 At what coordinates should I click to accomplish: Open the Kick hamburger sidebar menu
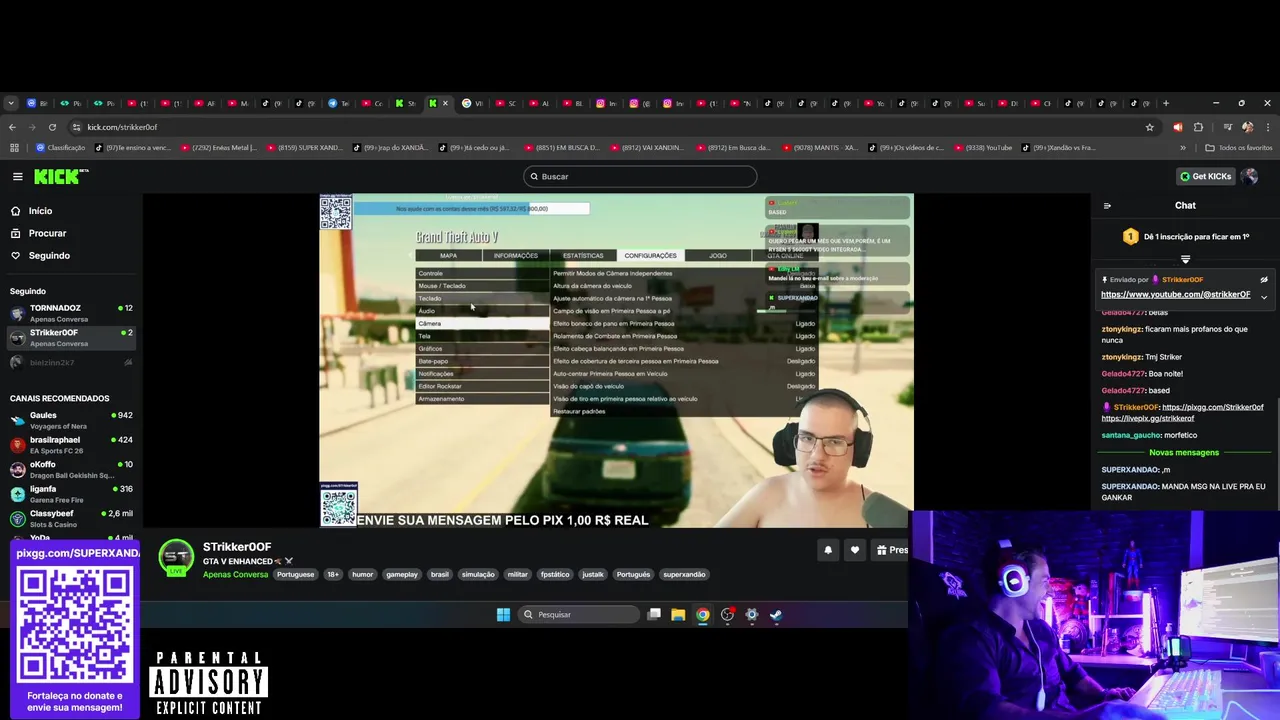[x=17, y=176]
